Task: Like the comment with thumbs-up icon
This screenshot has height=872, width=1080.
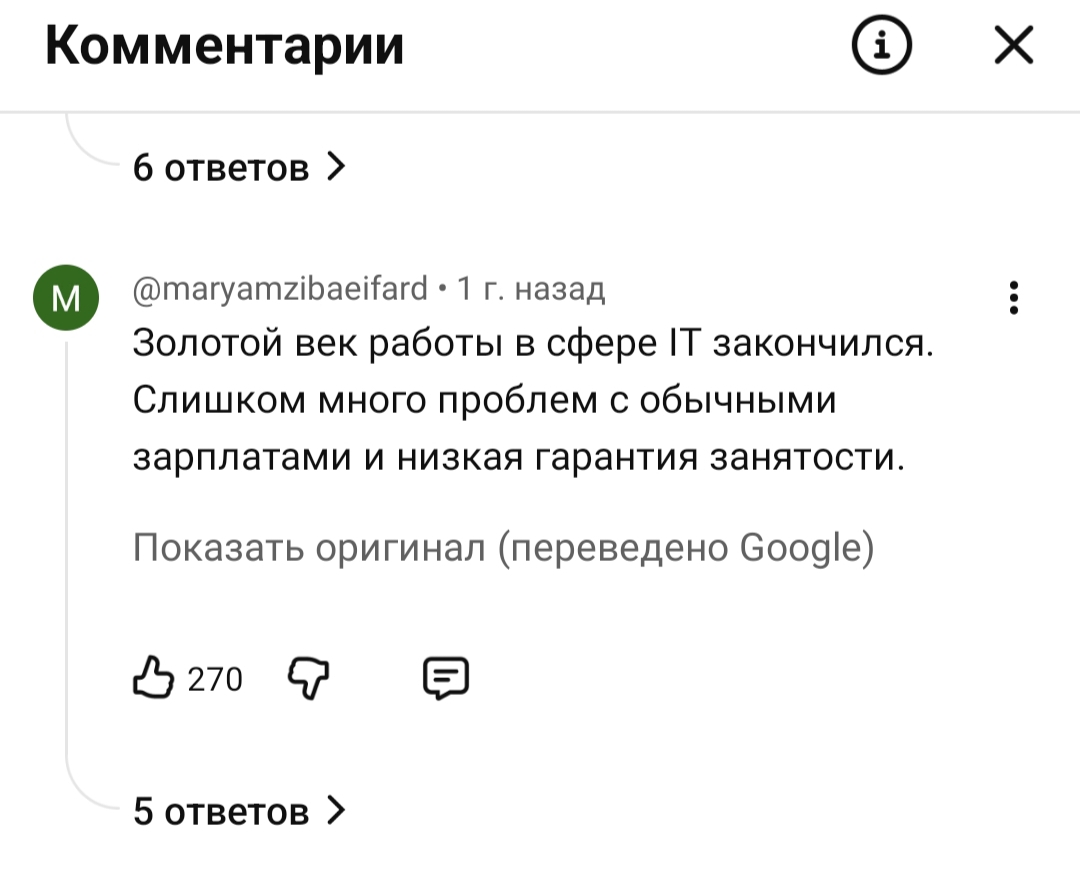Action: coord(151,678)
